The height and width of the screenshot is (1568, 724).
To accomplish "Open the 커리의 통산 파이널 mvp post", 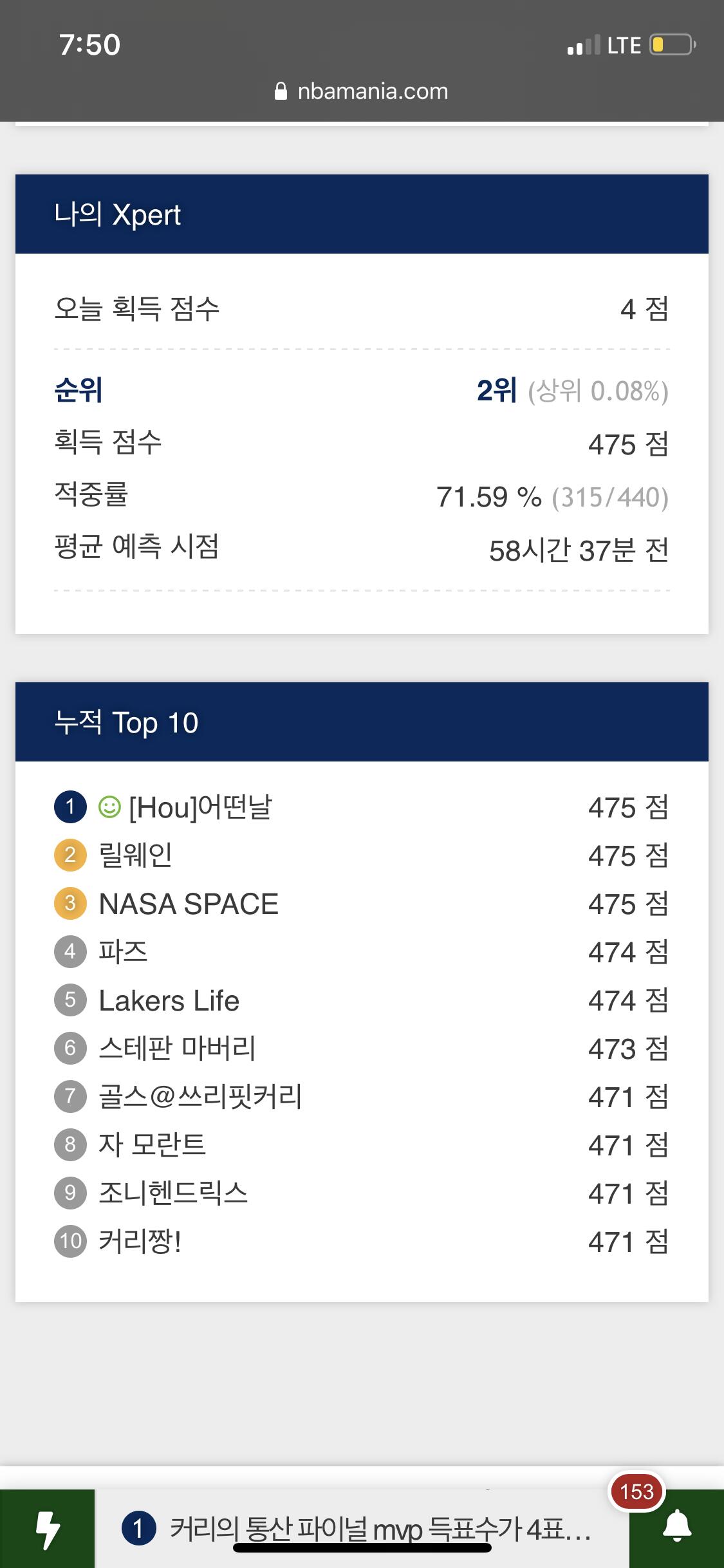I will click(x=380, y=1528).
